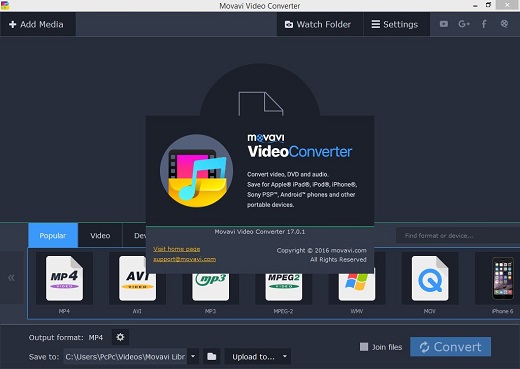Expand the Save to path dropdown
The height and width of the screenshot is (369, 520).
pos(193,356)
